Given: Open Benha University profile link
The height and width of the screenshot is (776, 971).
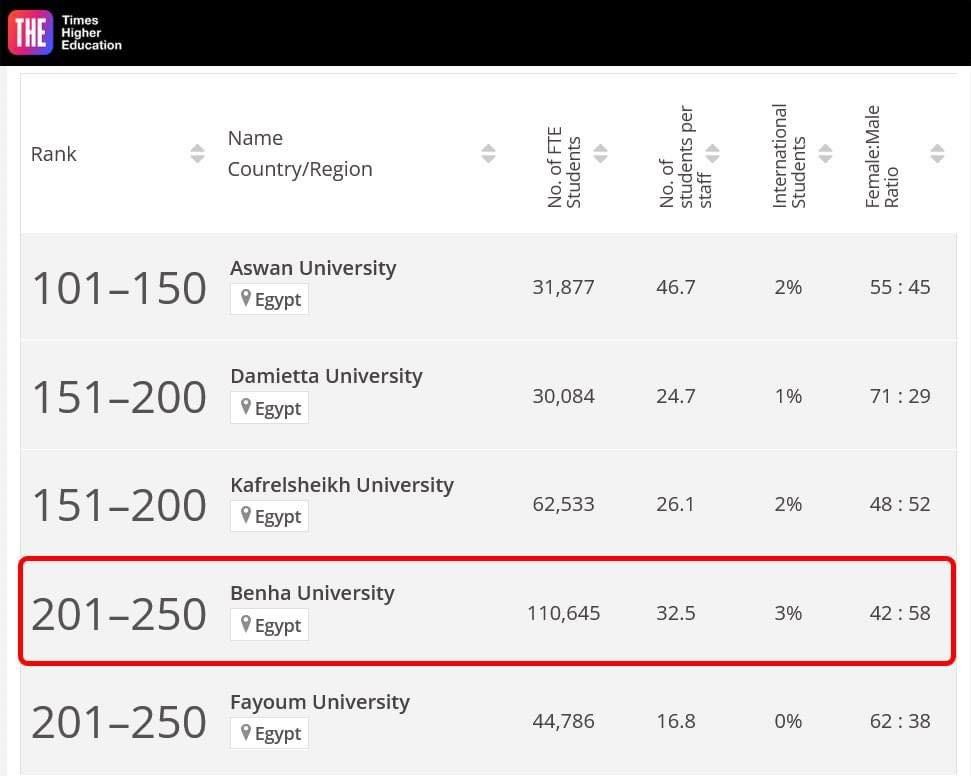Looking at the screenshot, I should (312, 593).
